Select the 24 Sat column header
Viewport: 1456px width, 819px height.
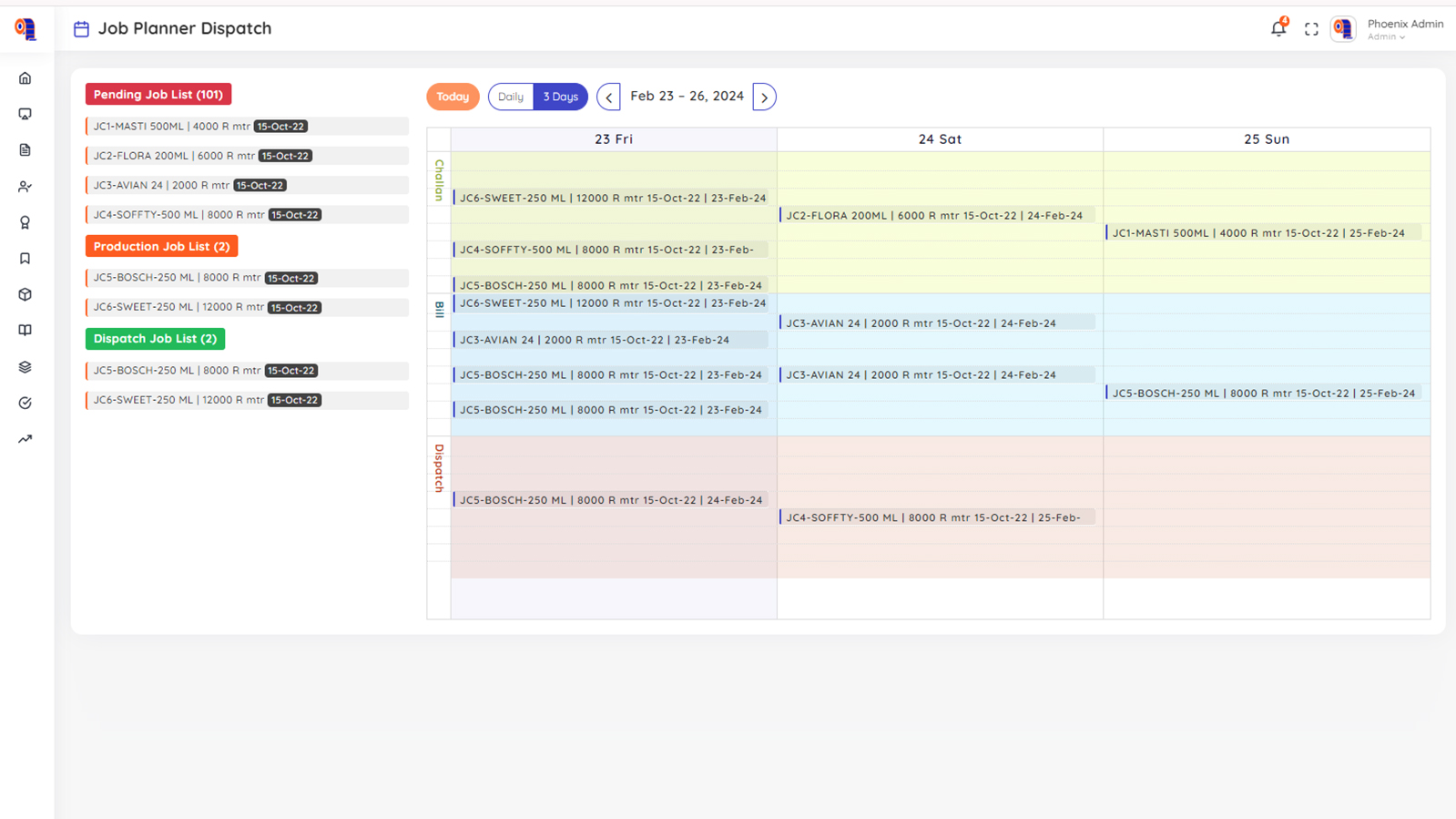point(940,139)
